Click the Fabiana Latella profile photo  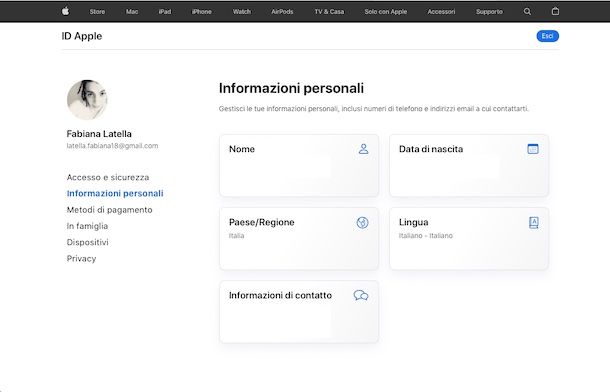coord(87,100)
